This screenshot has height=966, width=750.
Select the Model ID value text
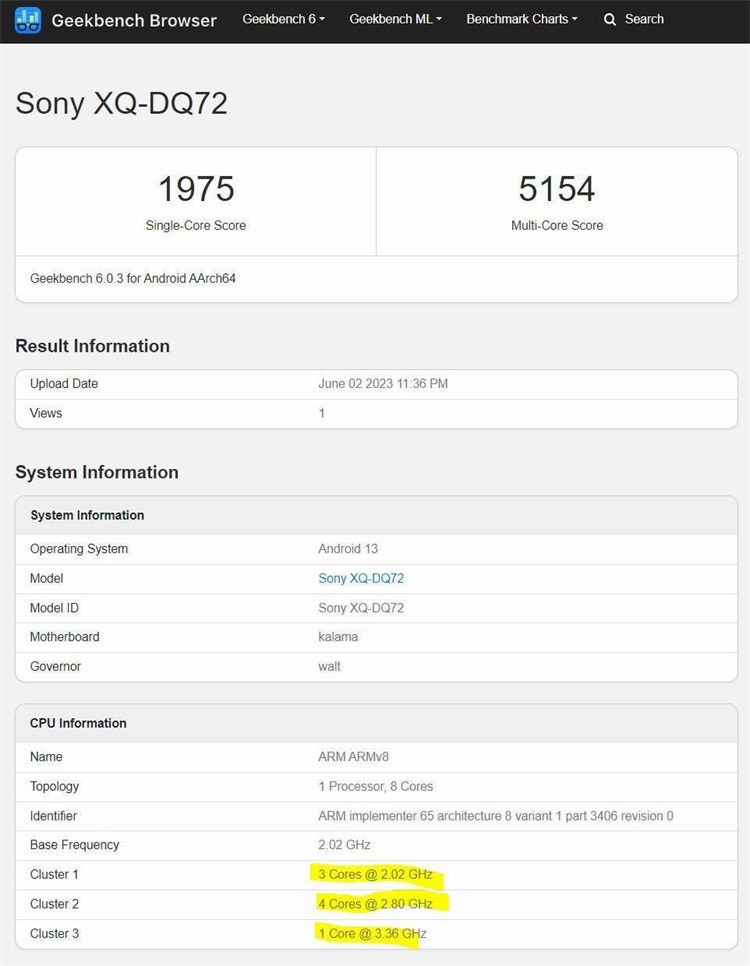click(x=361, y=608)
